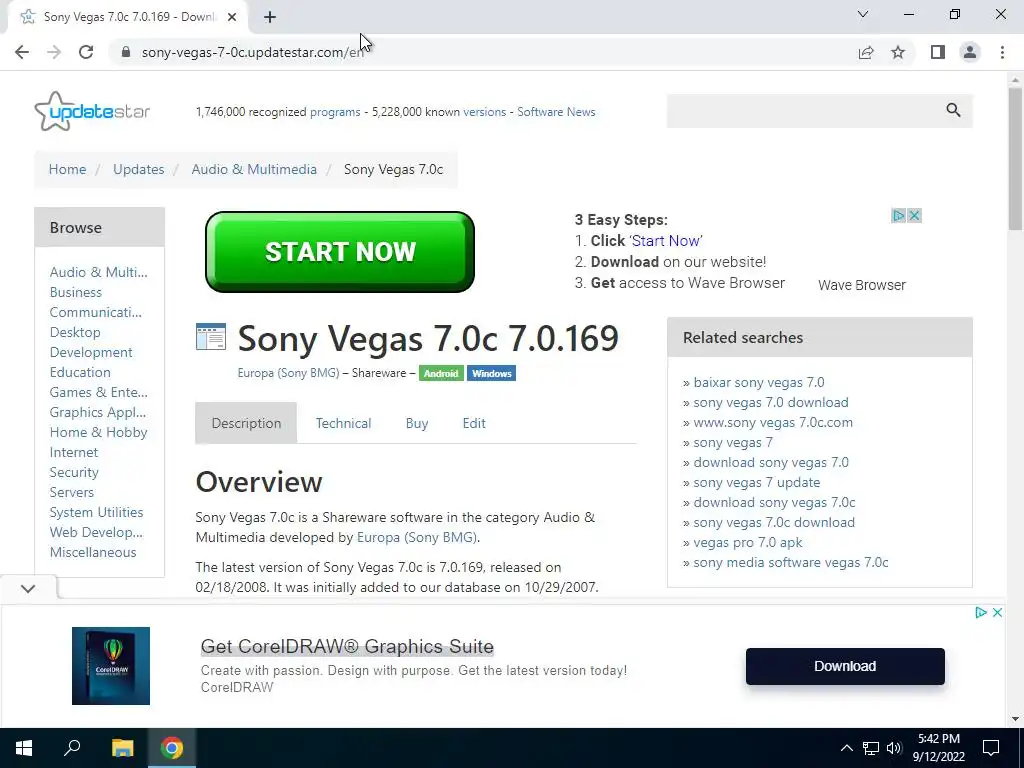The width and height of the screenshot is (1024, 768).
Task: Open the Chrome profile avatar
Action: pos(970,52)
